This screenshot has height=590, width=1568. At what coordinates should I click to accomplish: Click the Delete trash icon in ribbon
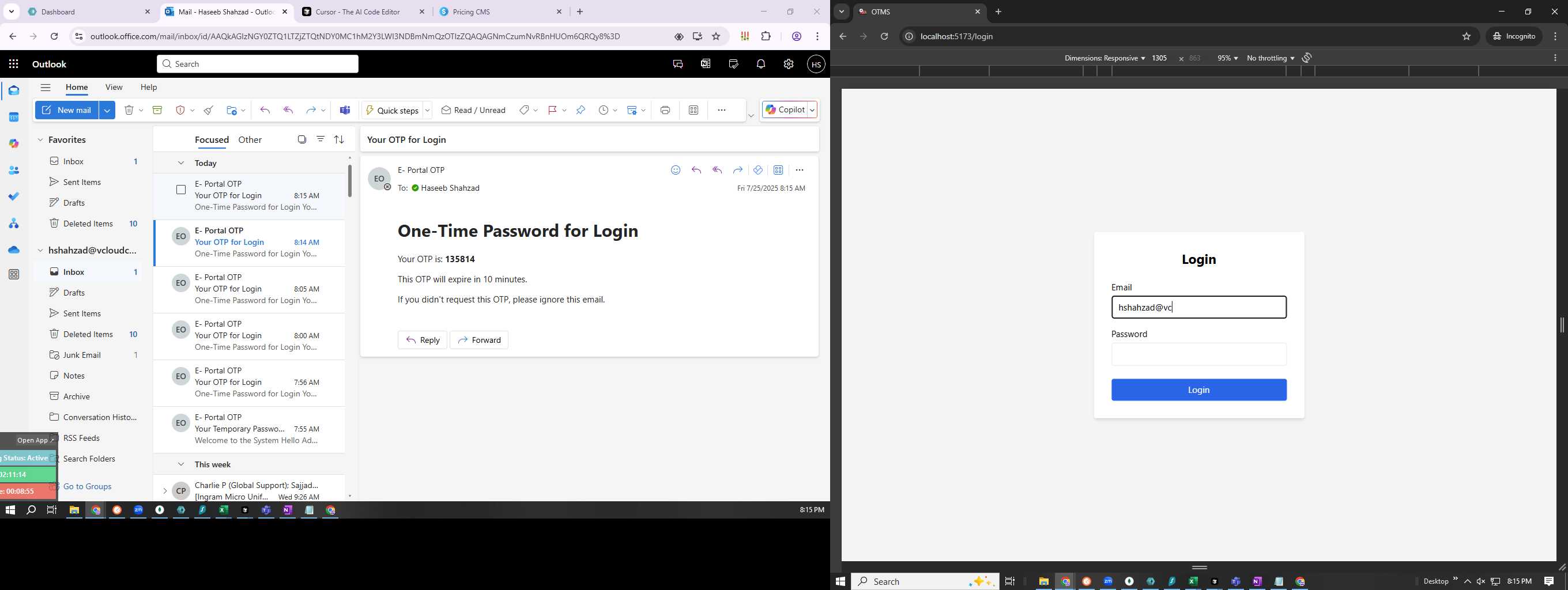point(129,110)
